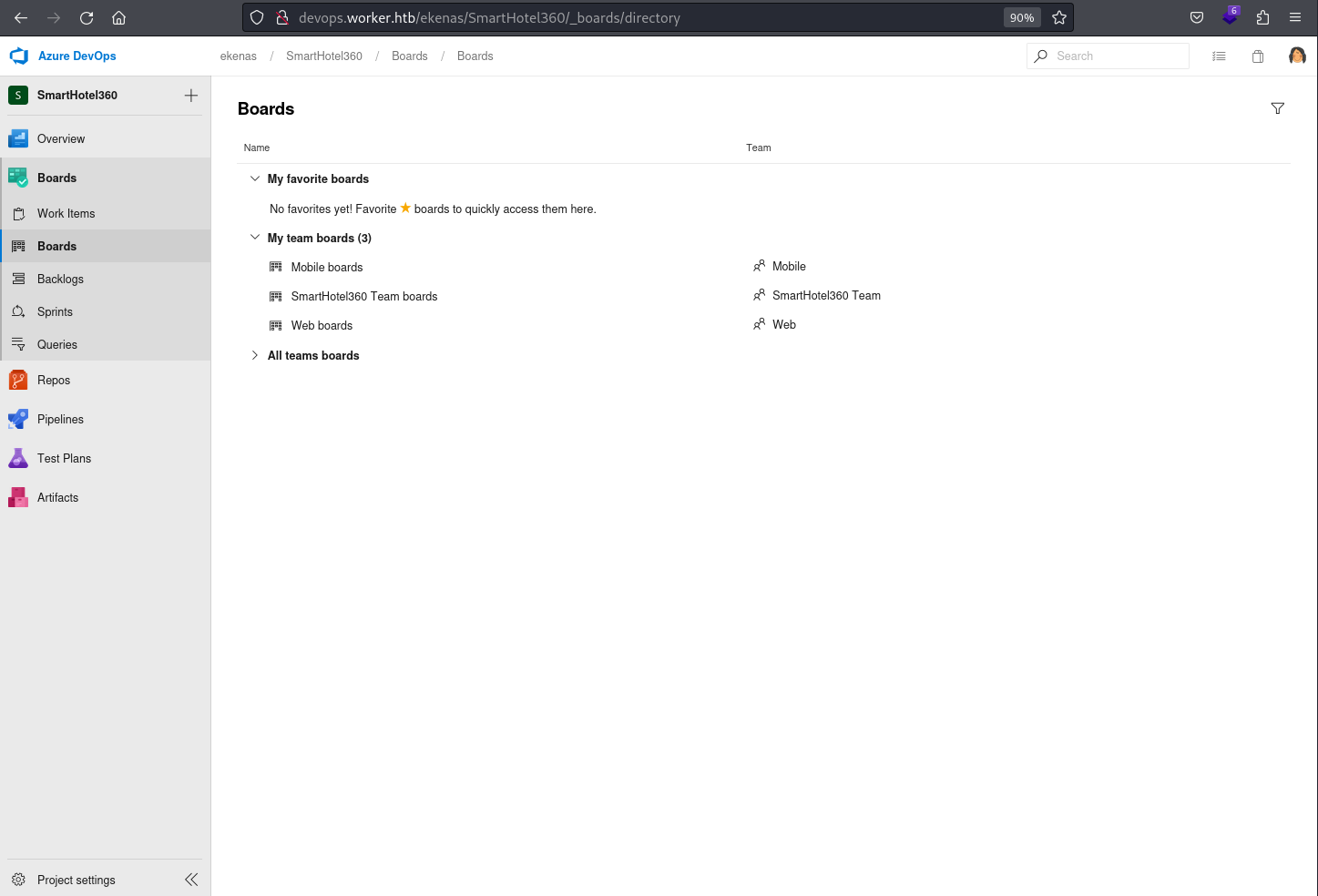Click the Artifacts hub icon
The image size is (1318, 896).
pyautogui.click(x=18, y=497)
